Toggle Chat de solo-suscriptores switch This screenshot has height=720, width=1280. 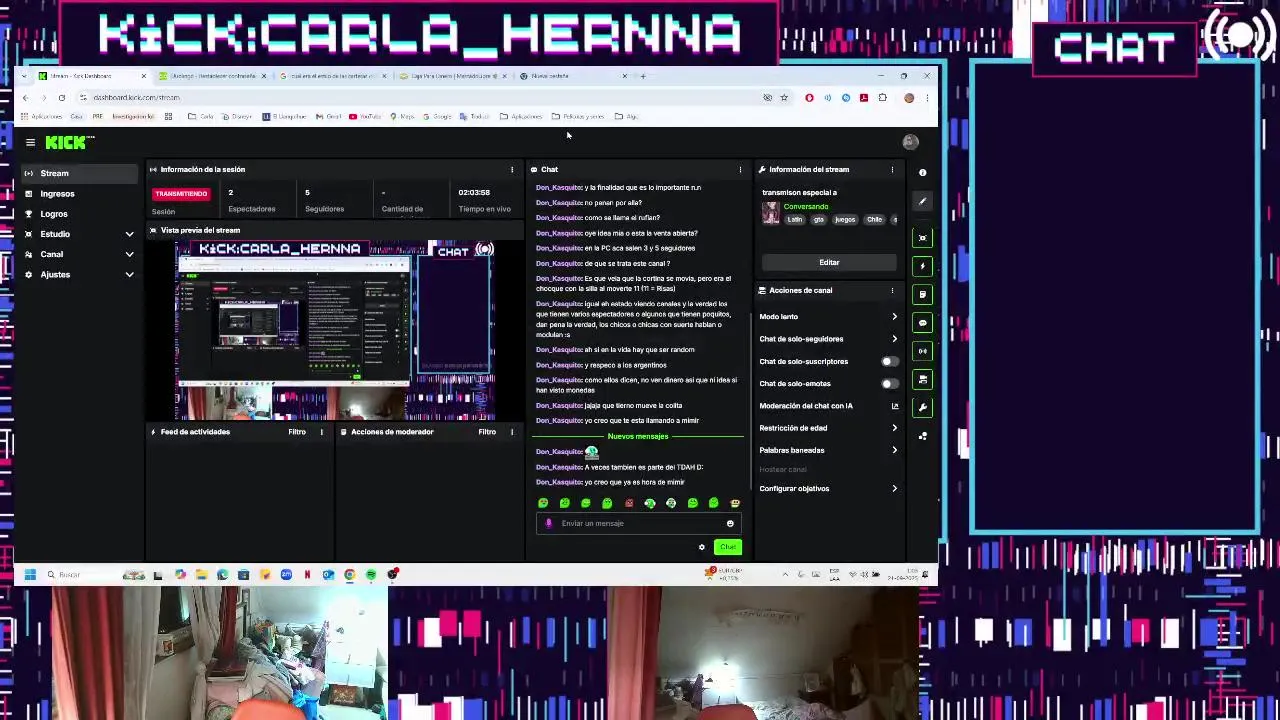(888, 361)
